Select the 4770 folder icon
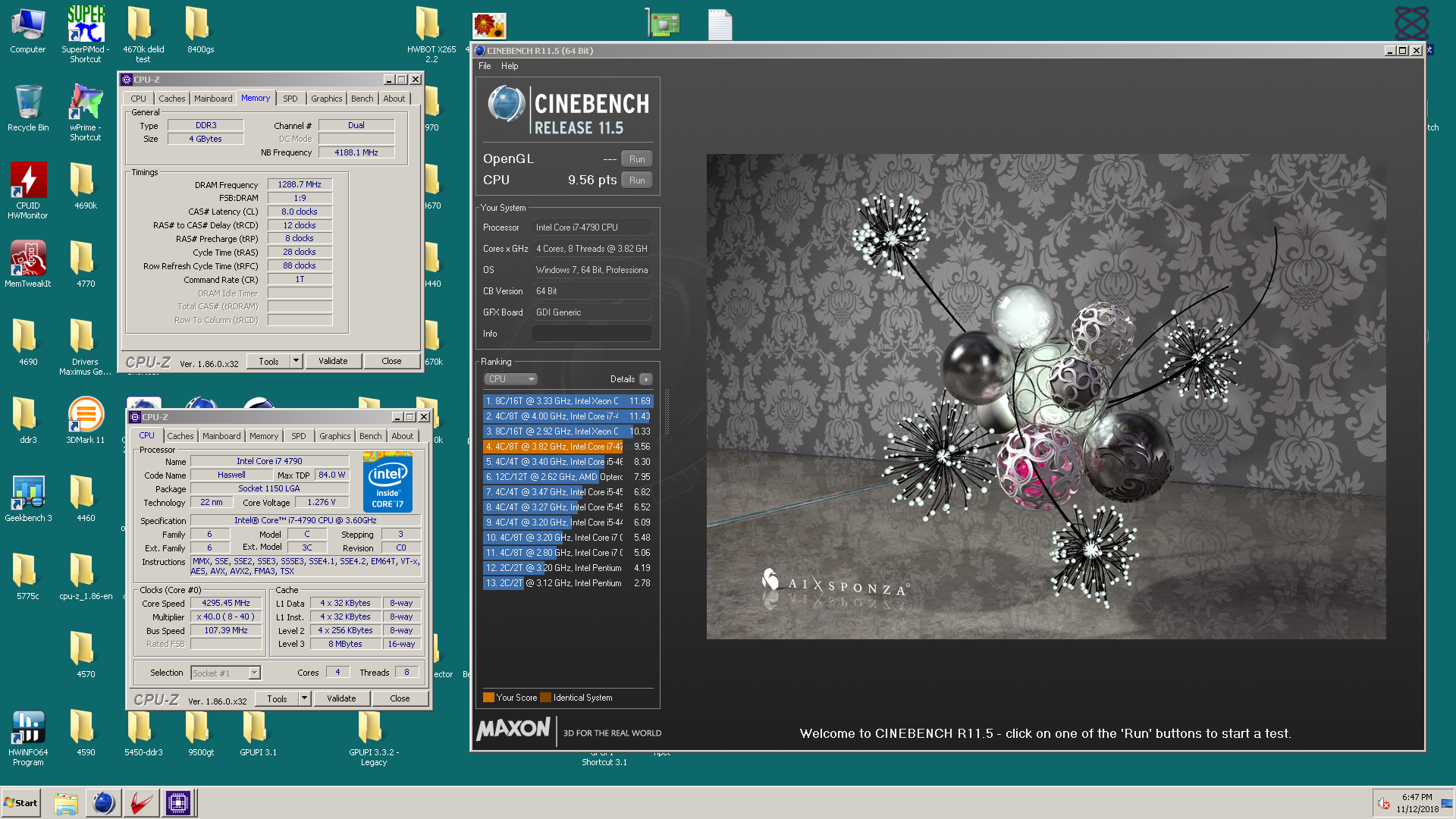Viewport: 1456px width, 819px height. coord(86,265)
